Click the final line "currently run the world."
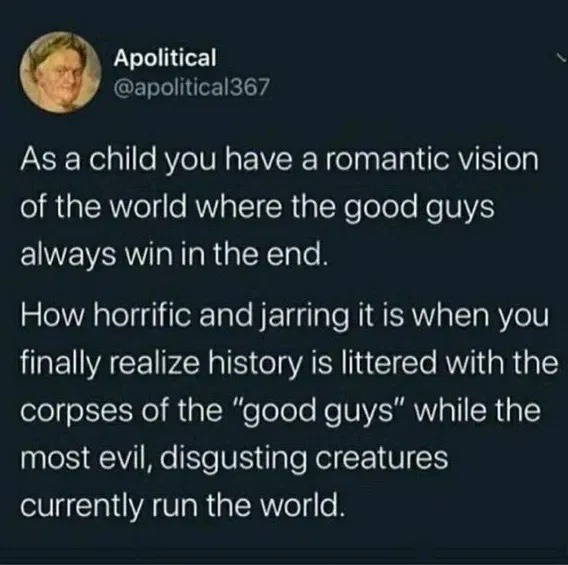This screenshot has width=568, height=565. (x=181, y=506)
